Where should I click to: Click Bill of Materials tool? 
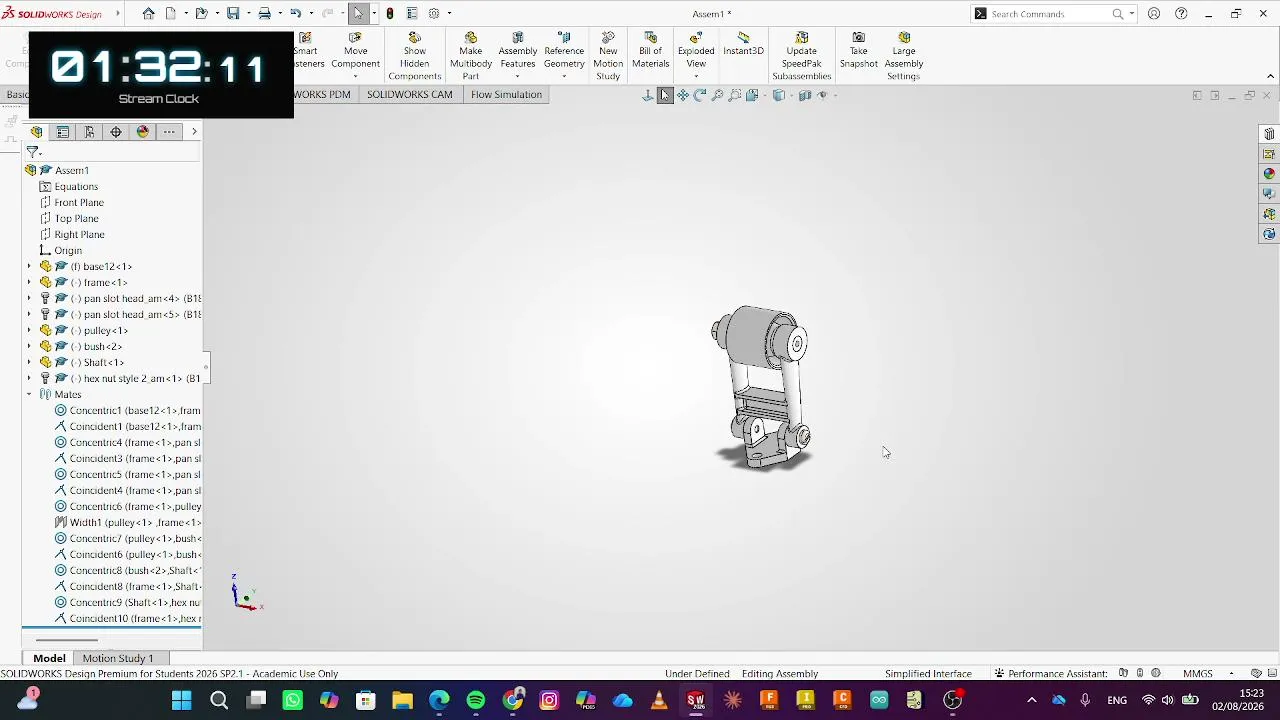(x=650, y=50)
